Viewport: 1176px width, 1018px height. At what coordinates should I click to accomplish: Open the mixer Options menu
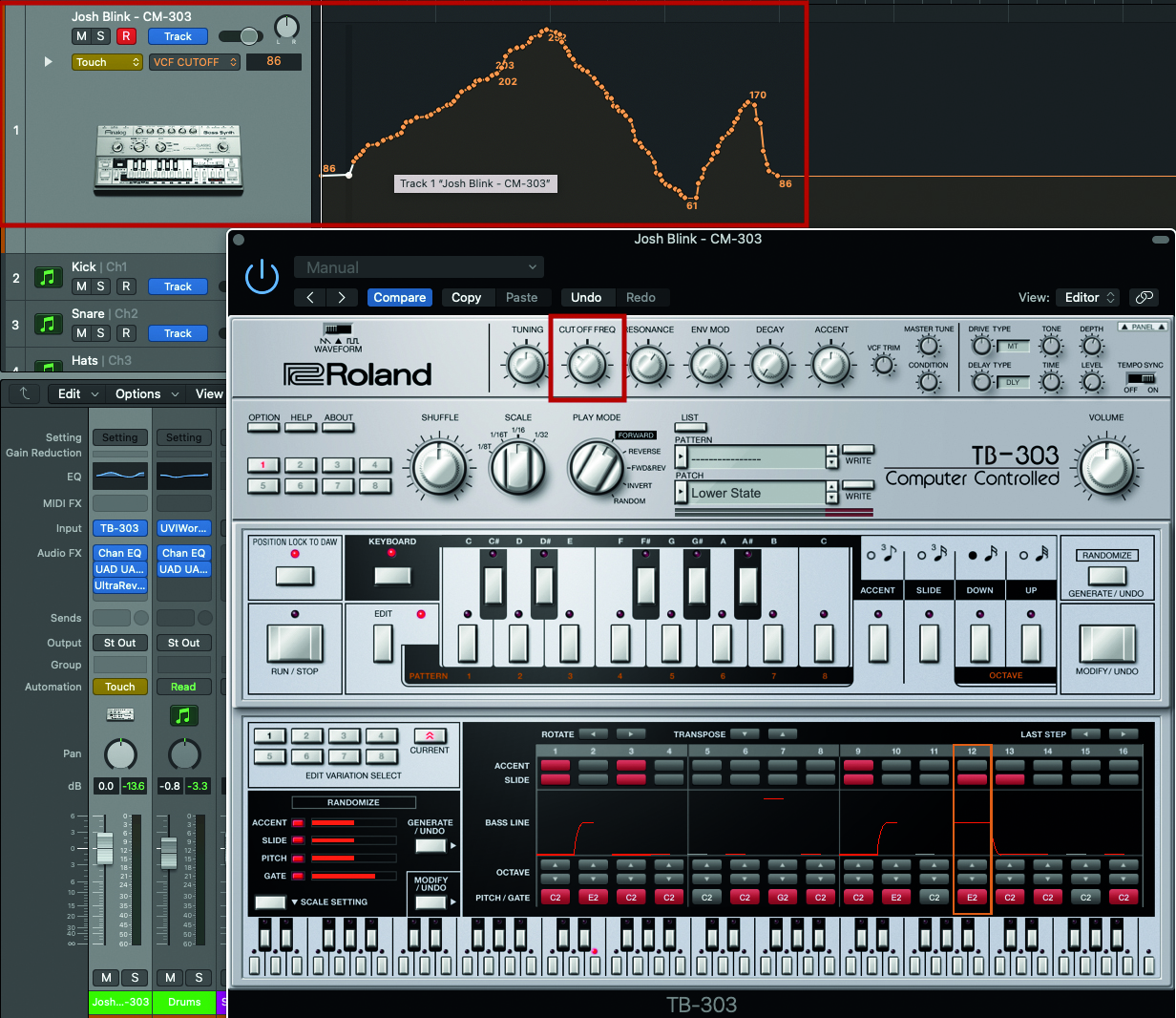(x=147, y=393)
